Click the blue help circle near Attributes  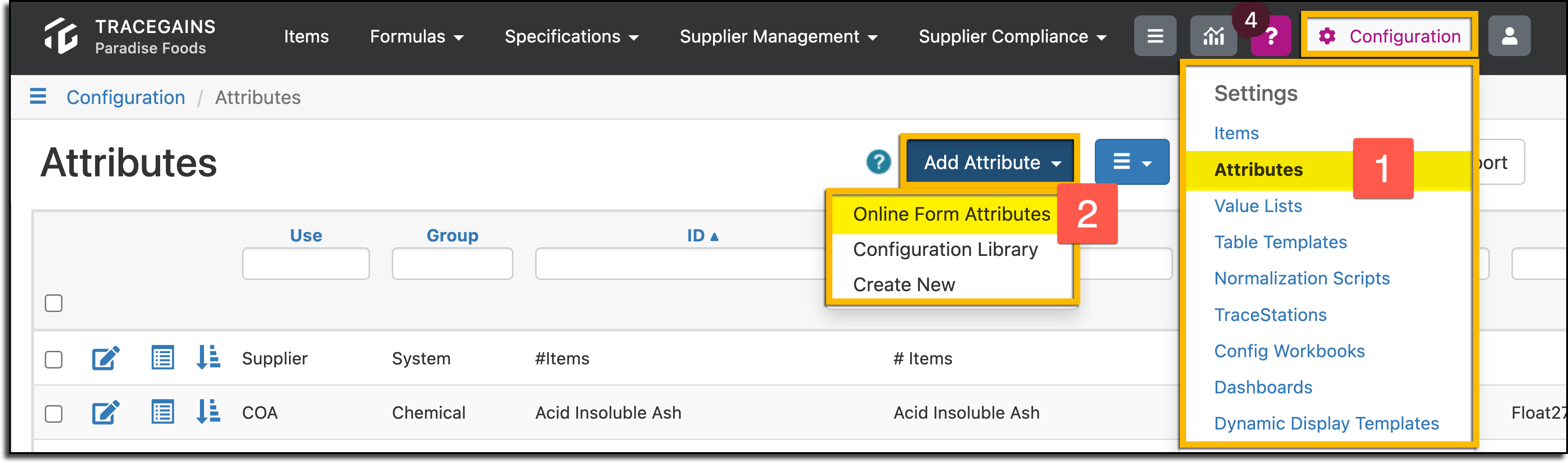click(879, 162)
